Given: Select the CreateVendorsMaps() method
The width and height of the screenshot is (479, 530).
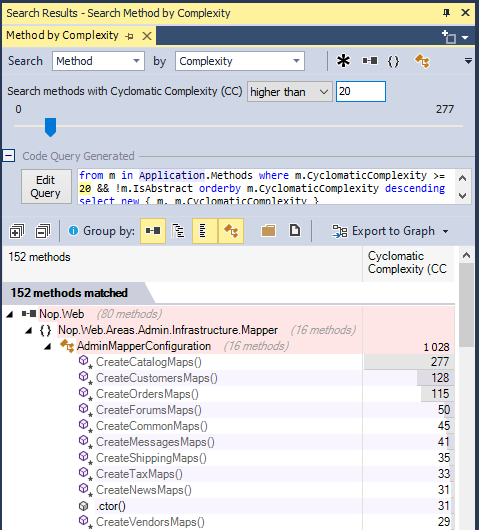Looking at the screenshot, I should tap(150, 522).
